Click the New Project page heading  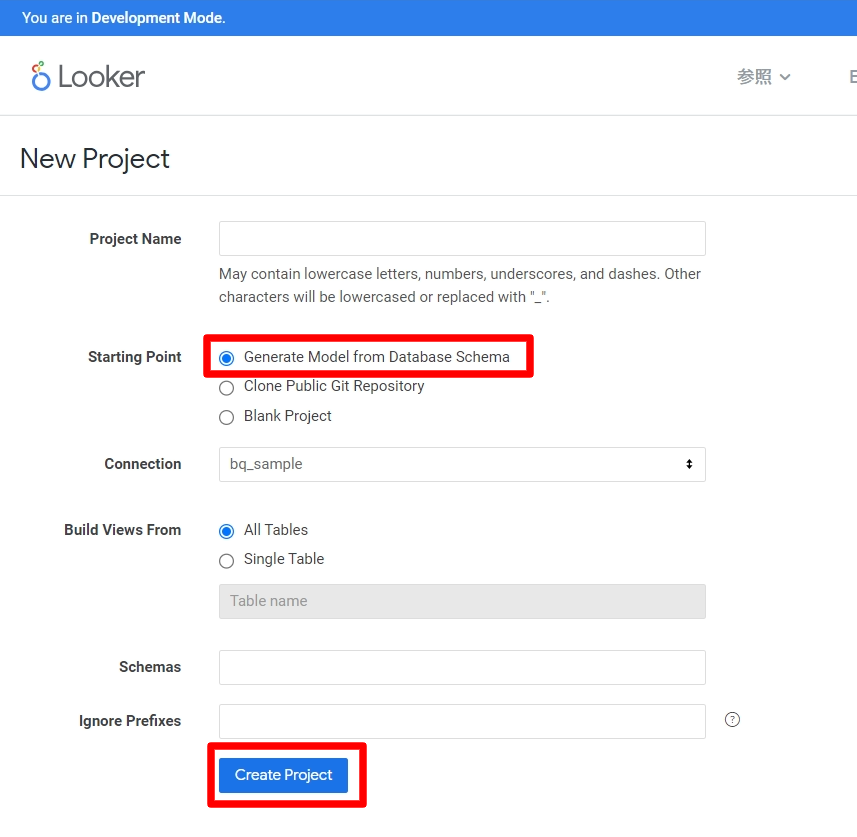[95, 159]
